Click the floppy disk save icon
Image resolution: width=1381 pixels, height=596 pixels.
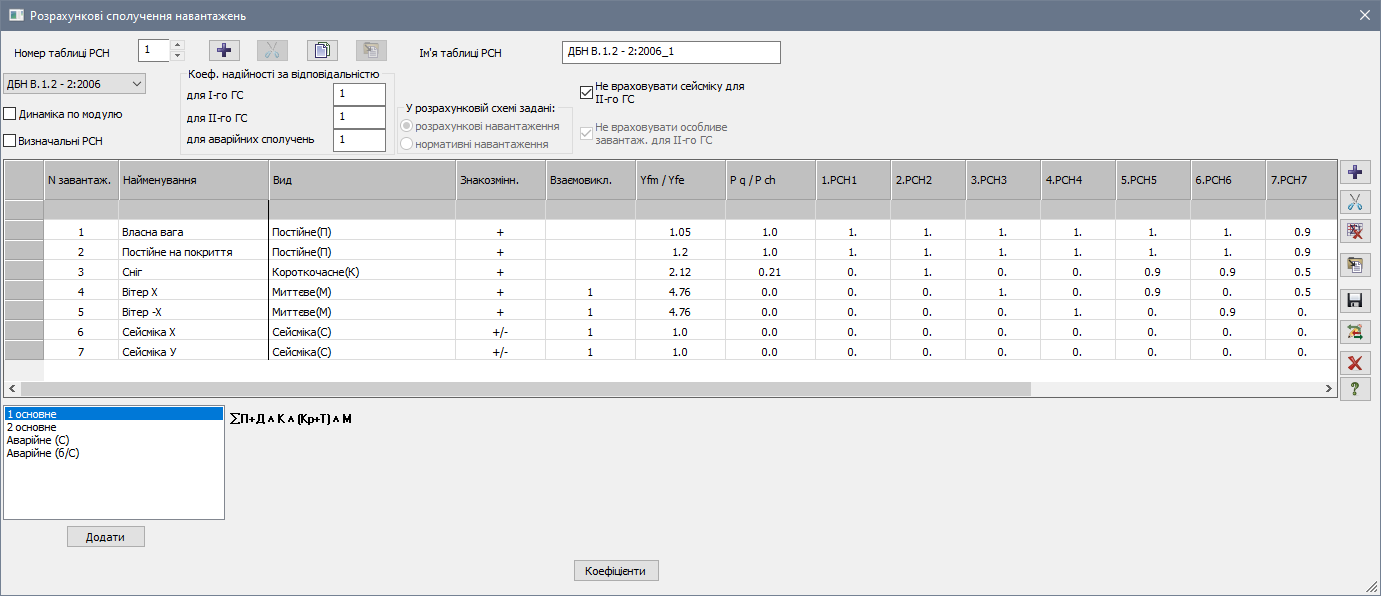click(1355, 300)
